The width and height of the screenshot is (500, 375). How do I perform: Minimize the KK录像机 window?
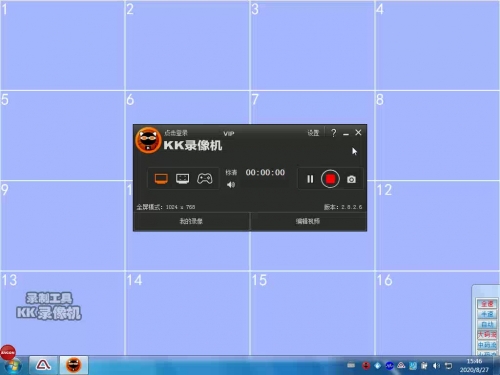pos(346,133)
